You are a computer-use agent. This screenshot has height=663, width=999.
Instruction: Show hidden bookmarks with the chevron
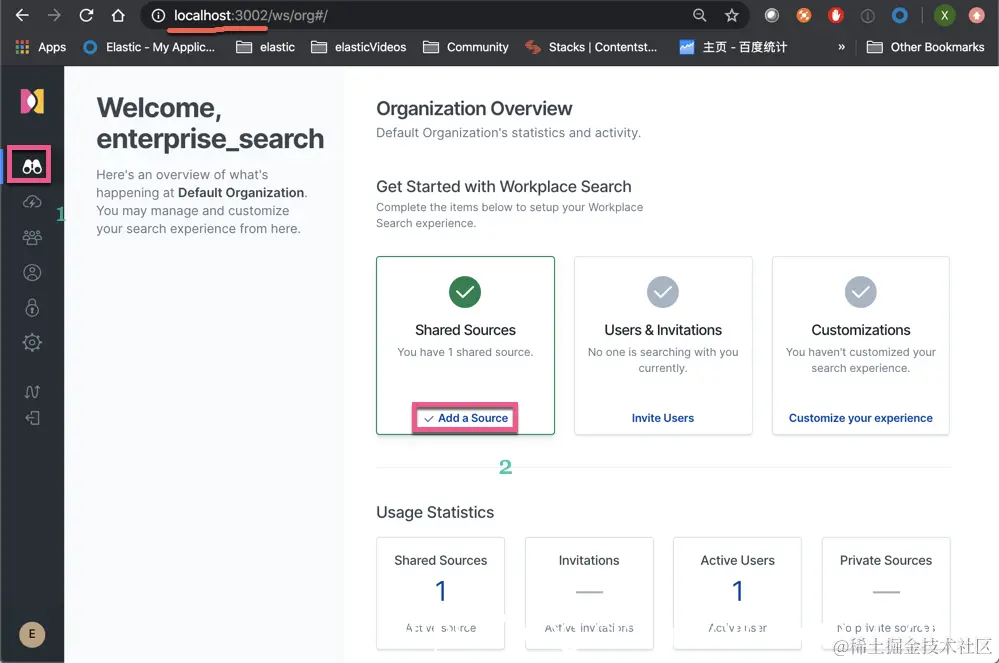pos(841,47)
